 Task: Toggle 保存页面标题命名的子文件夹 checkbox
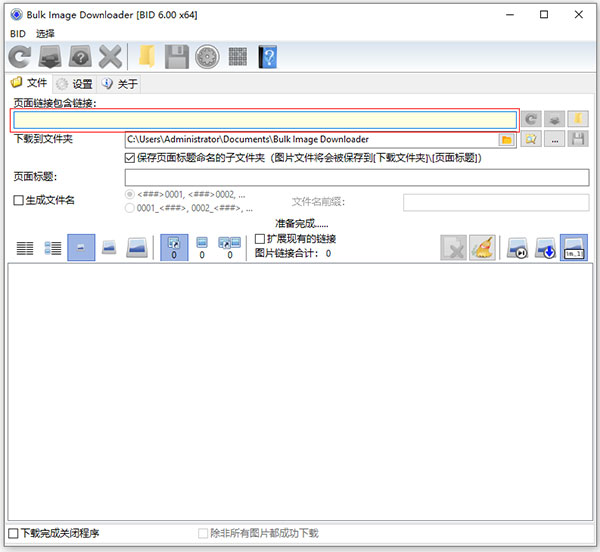[130, 158]
